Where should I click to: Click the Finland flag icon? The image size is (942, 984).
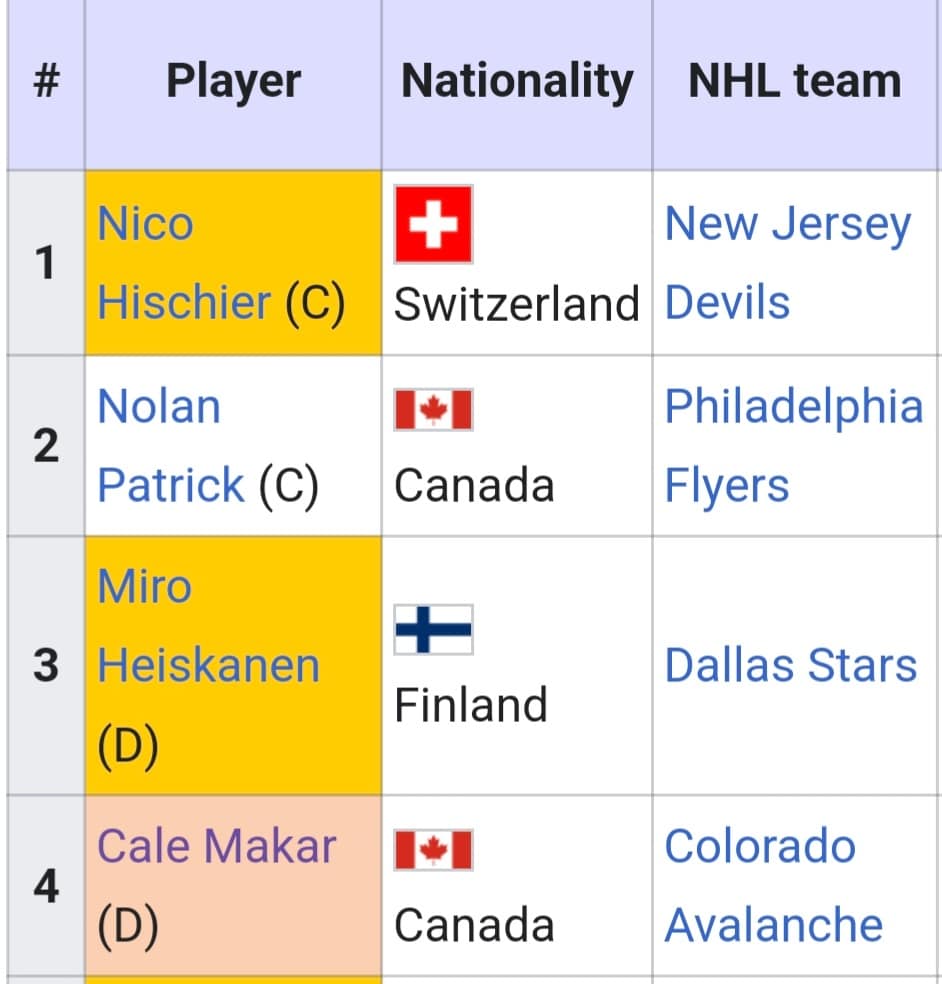coord(433,630)
